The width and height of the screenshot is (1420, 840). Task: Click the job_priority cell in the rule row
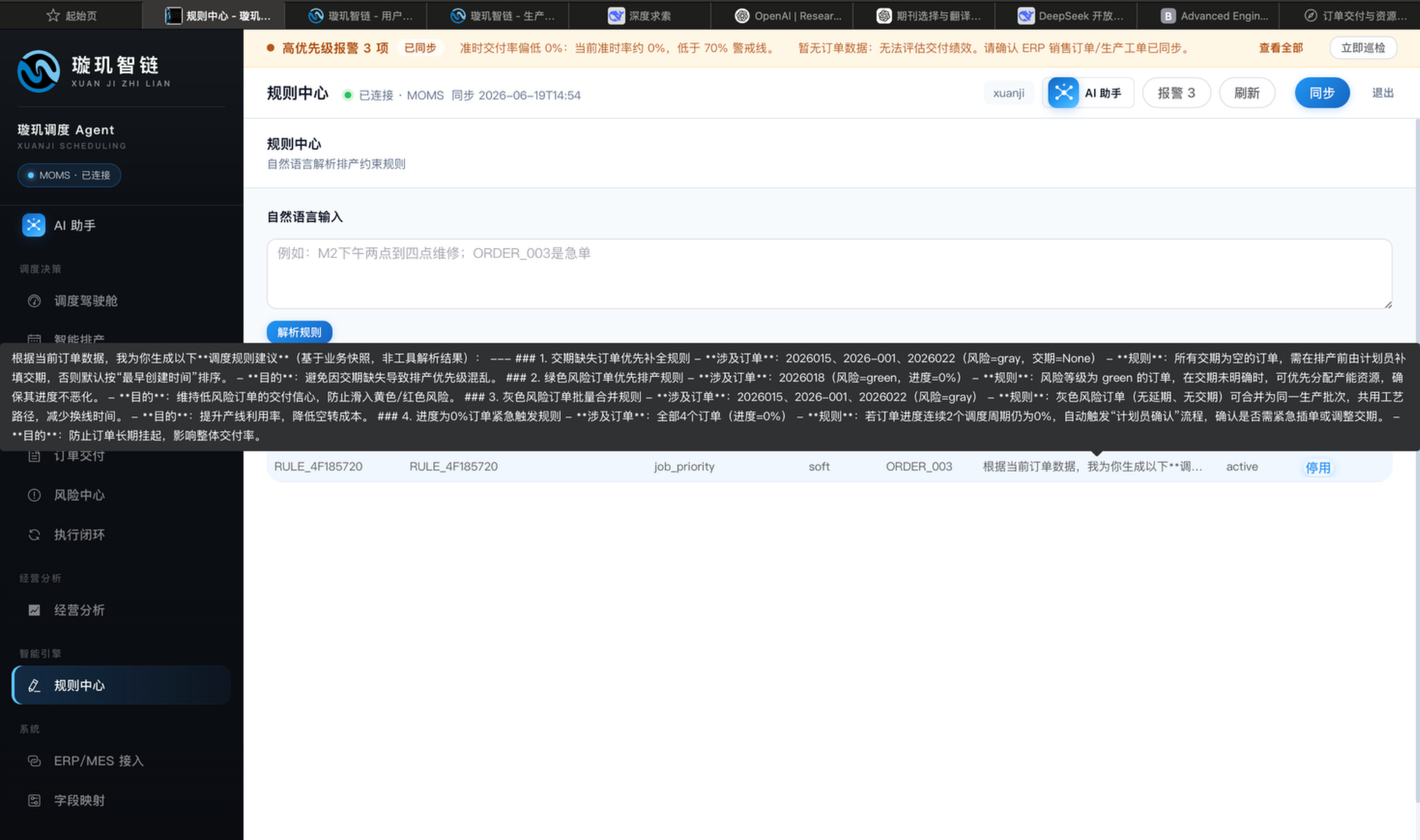684,467
